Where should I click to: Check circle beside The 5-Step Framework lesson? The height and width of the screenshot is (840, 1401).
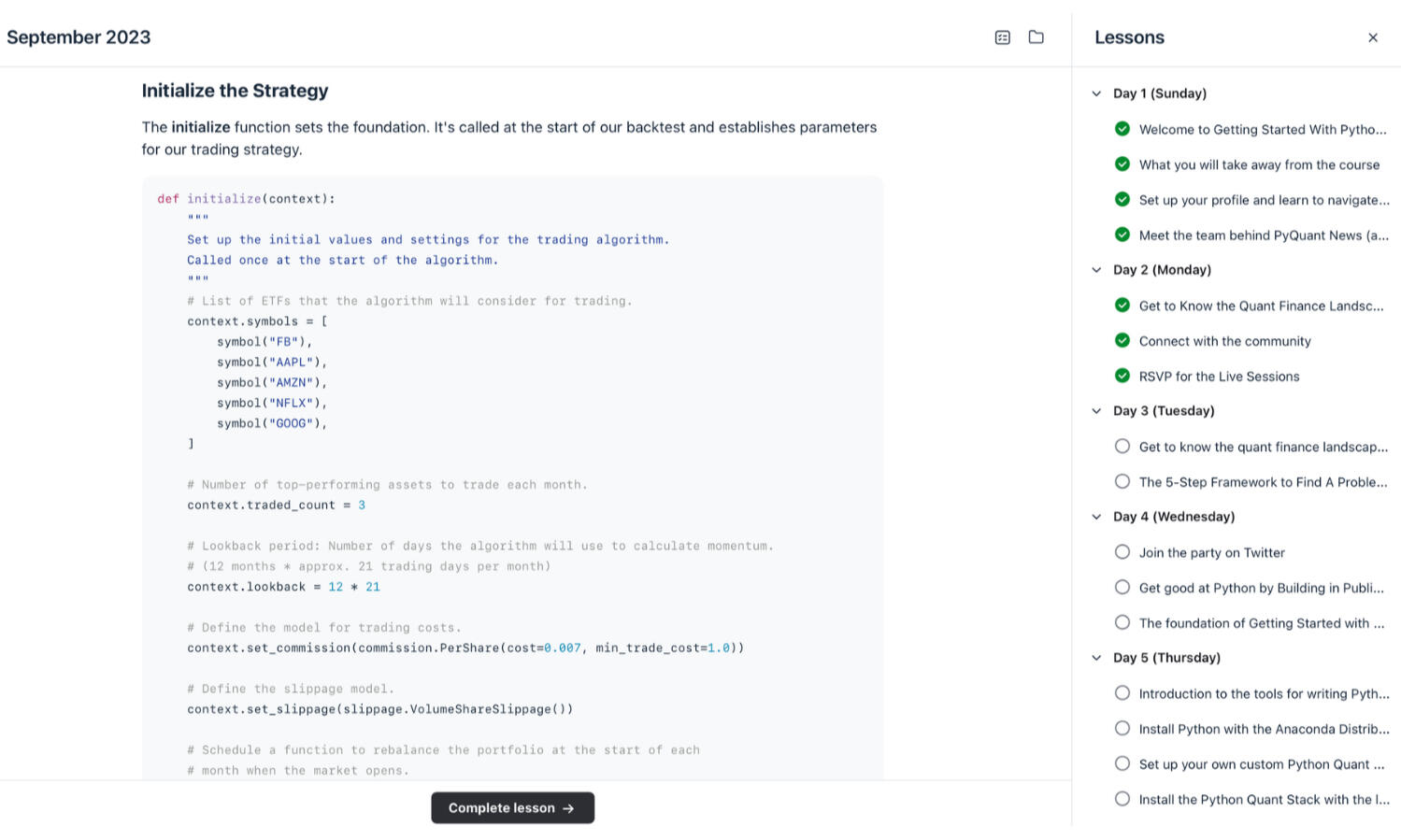(1122, 480)
